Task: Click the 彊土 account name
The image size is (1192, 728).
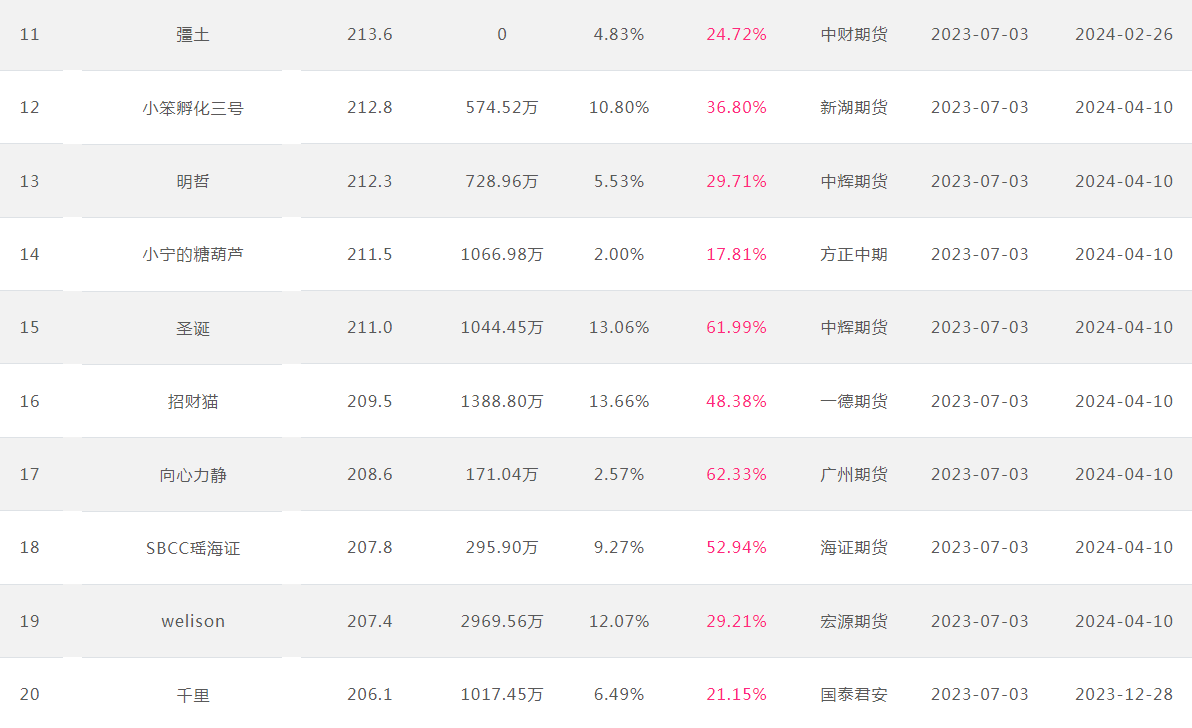Action: pyautogui.click(x=193, y=35)
